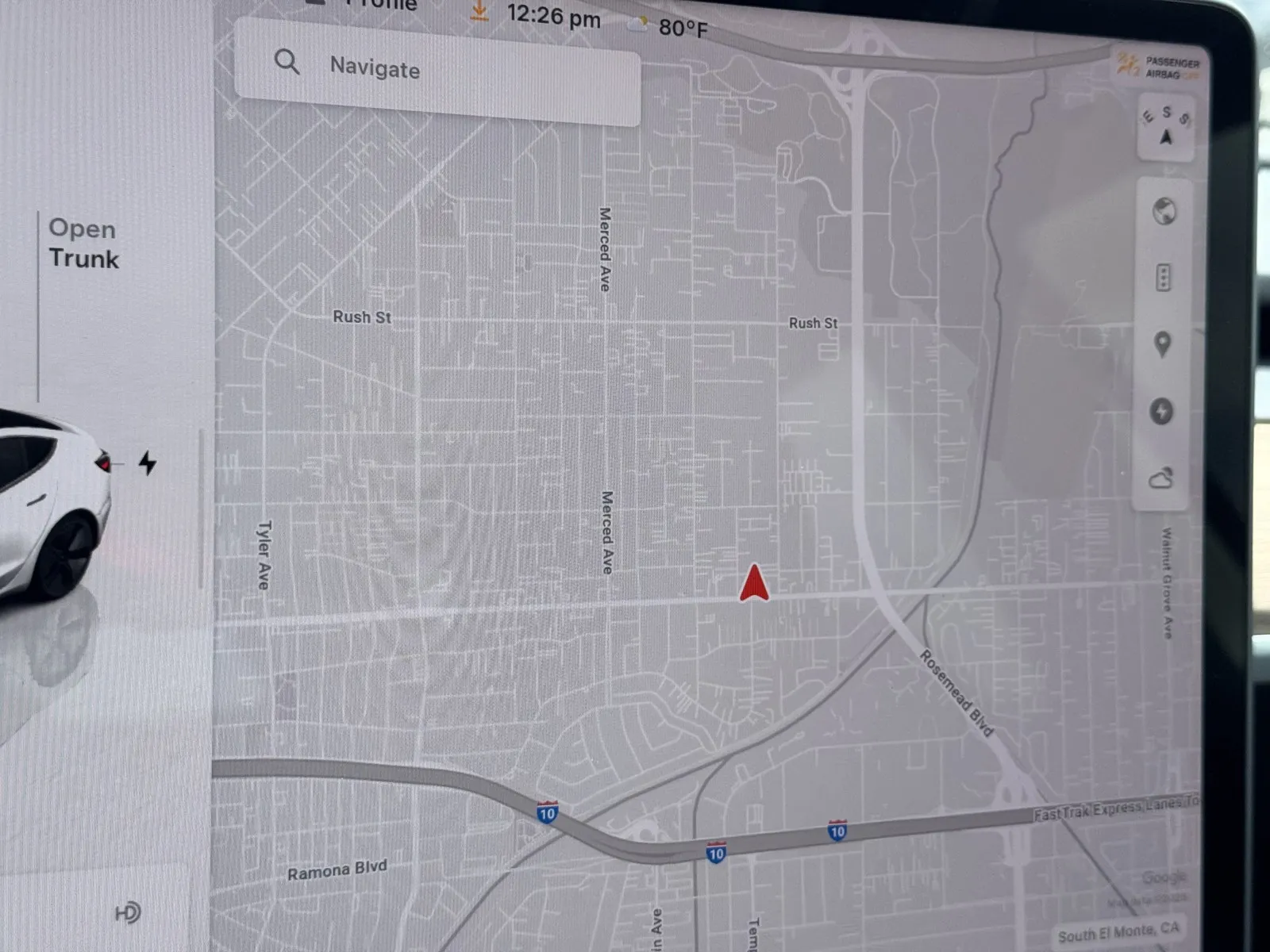Tap the South El Monte, CA label
The height and width of the screenshot is (952, 1270).
click(1118, 932)
